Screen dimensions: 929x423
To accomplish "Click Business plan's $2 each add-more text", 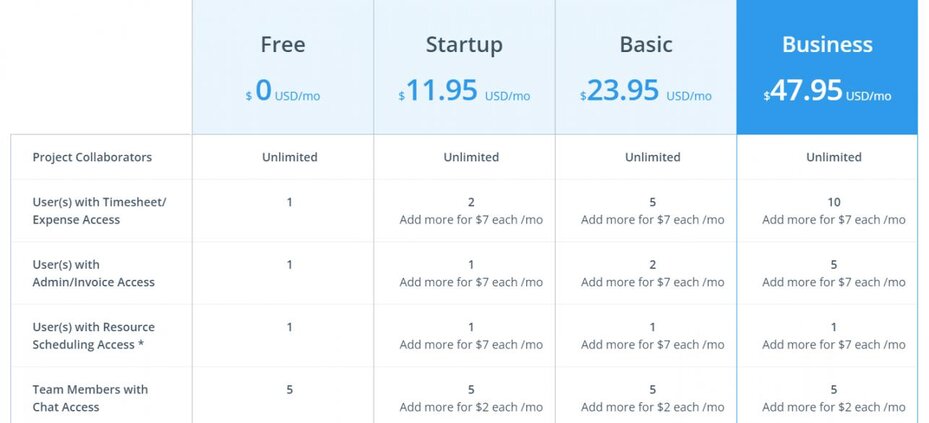I will 834,407.
